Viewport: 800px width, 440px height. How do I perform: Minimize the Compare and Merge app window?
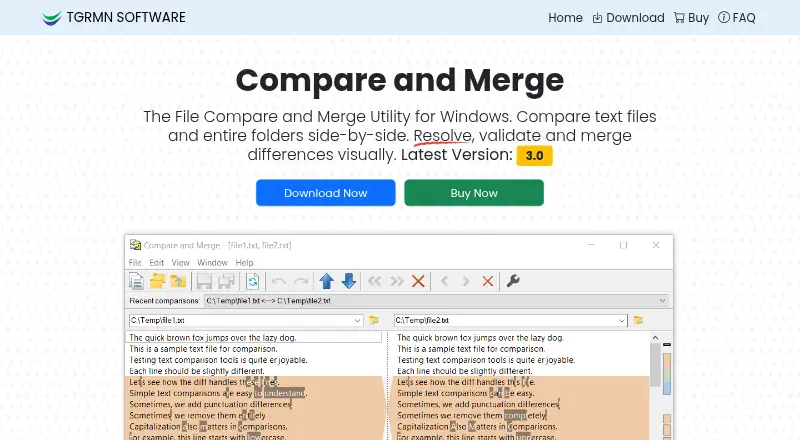tap(591, 245)
